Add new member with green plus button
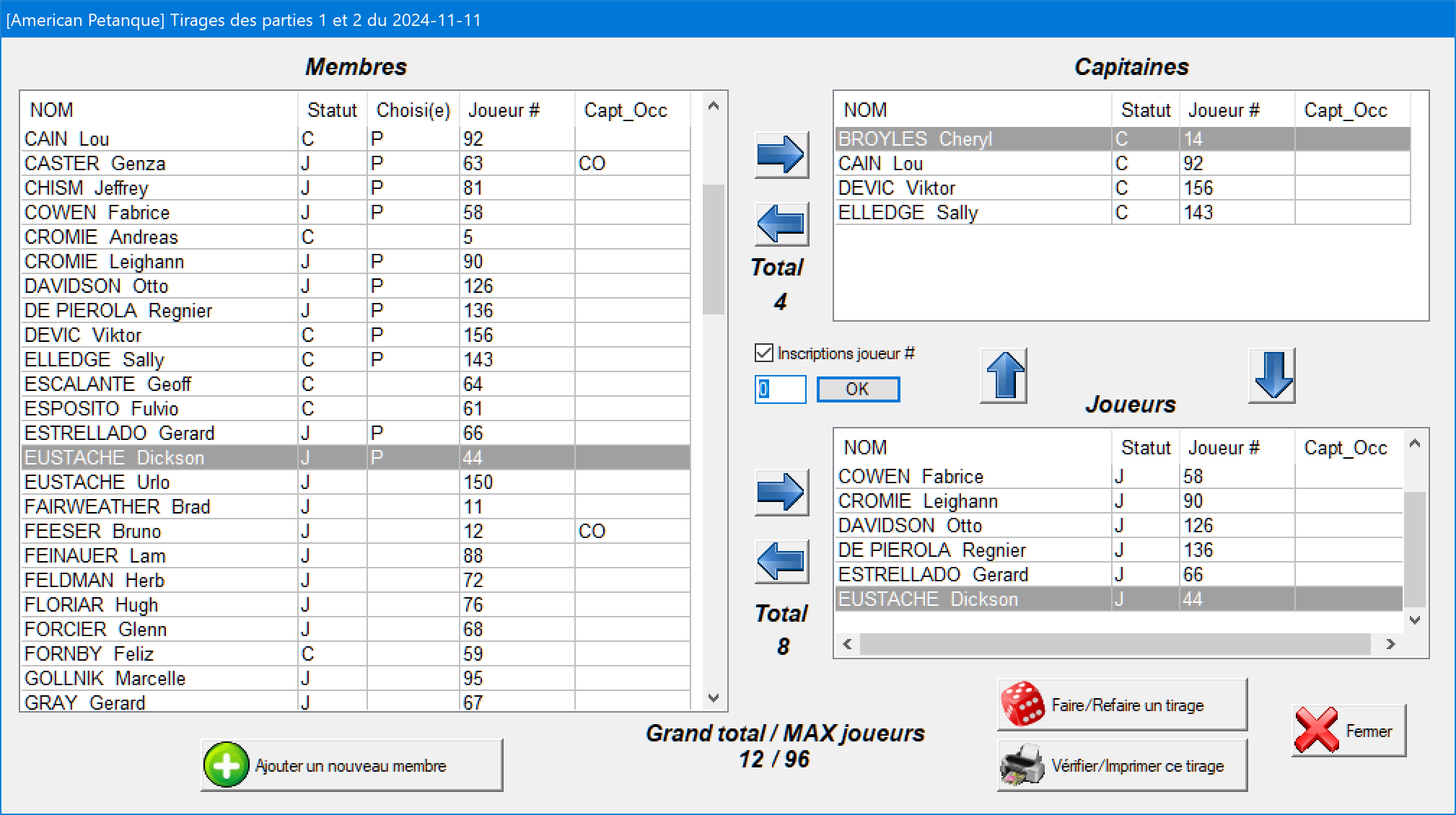Viewport: 1456px width, 815px height. (351, 765)
